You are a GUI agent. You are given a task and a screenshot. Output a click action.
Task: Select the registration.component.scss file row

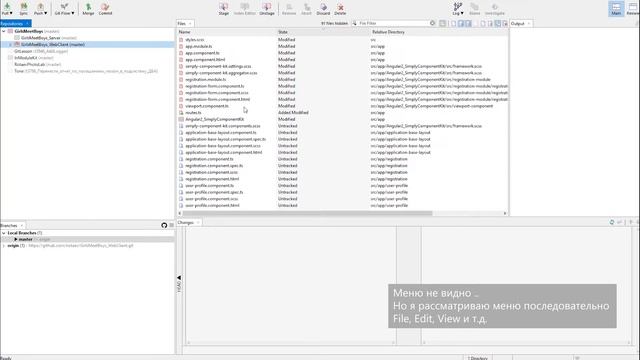click(343, 172)
